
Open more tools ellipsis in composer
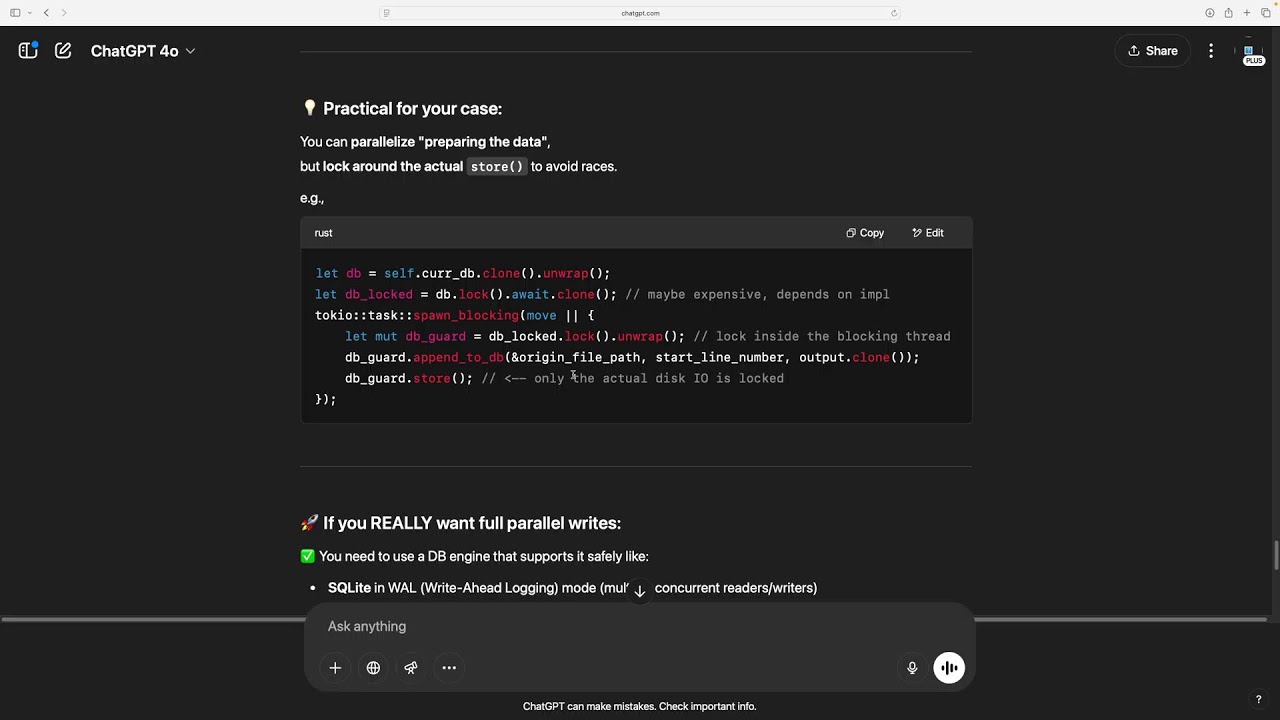(x=449, y=668)
